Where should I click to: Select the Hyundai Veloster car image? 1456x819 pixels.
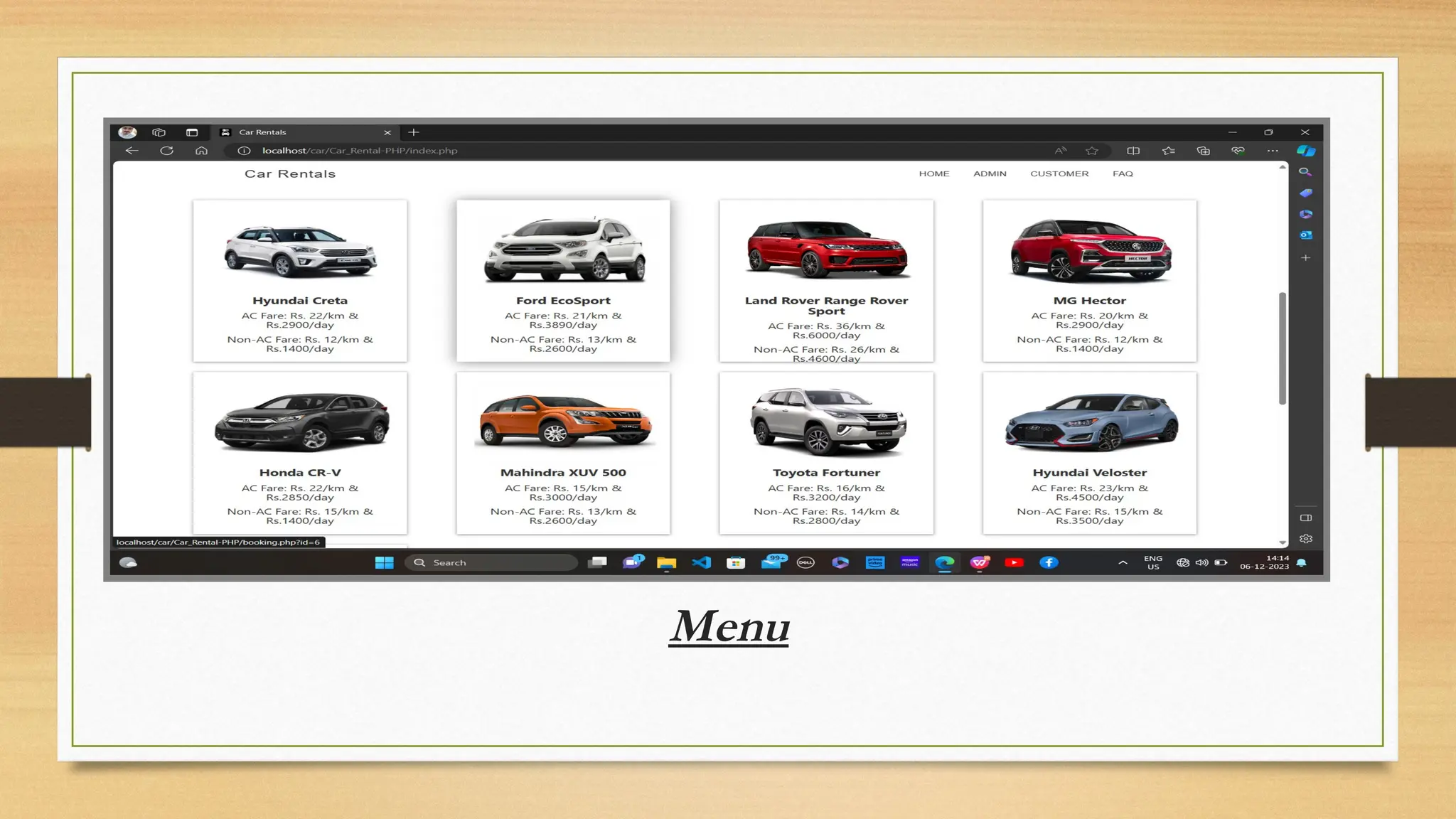pyautogui.click(x=1091, y=422)
